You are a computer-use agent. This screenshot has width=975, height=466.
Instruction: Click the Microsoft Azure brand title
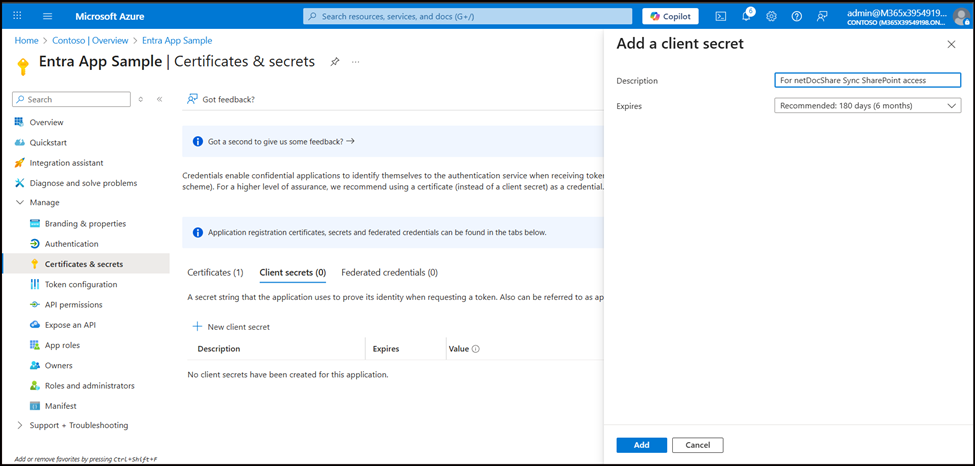(x=107, y=16)
